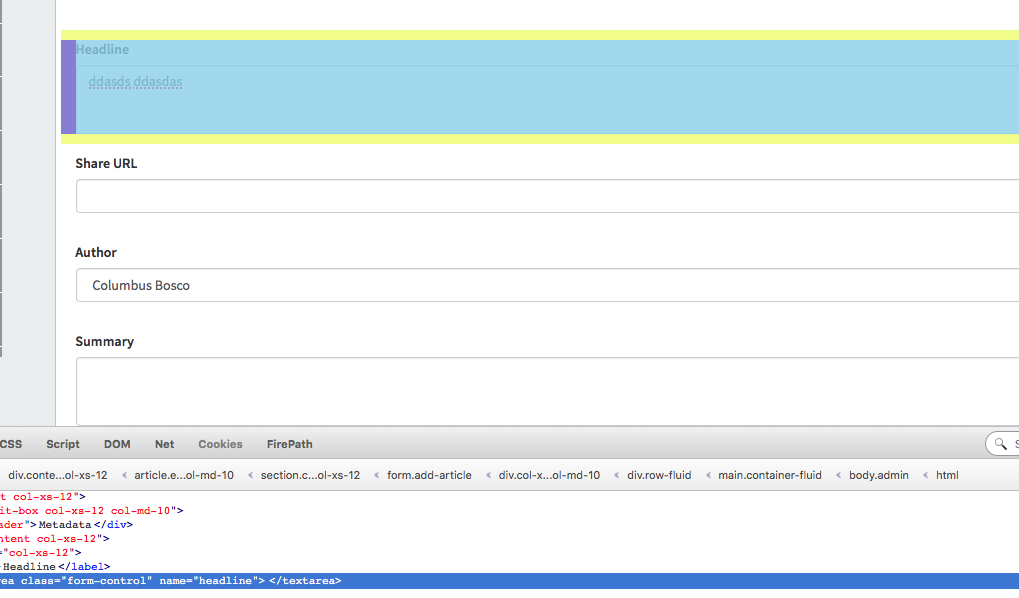
Task: Jump to html in the breadcrumb path
Action: [x=946, y=475]
